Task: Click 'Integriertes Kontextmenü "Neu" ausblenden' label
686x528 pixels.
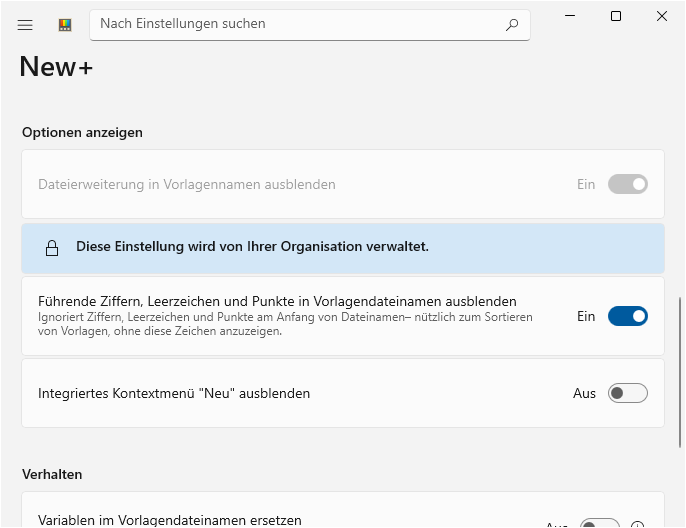Action: pos(174,393)
